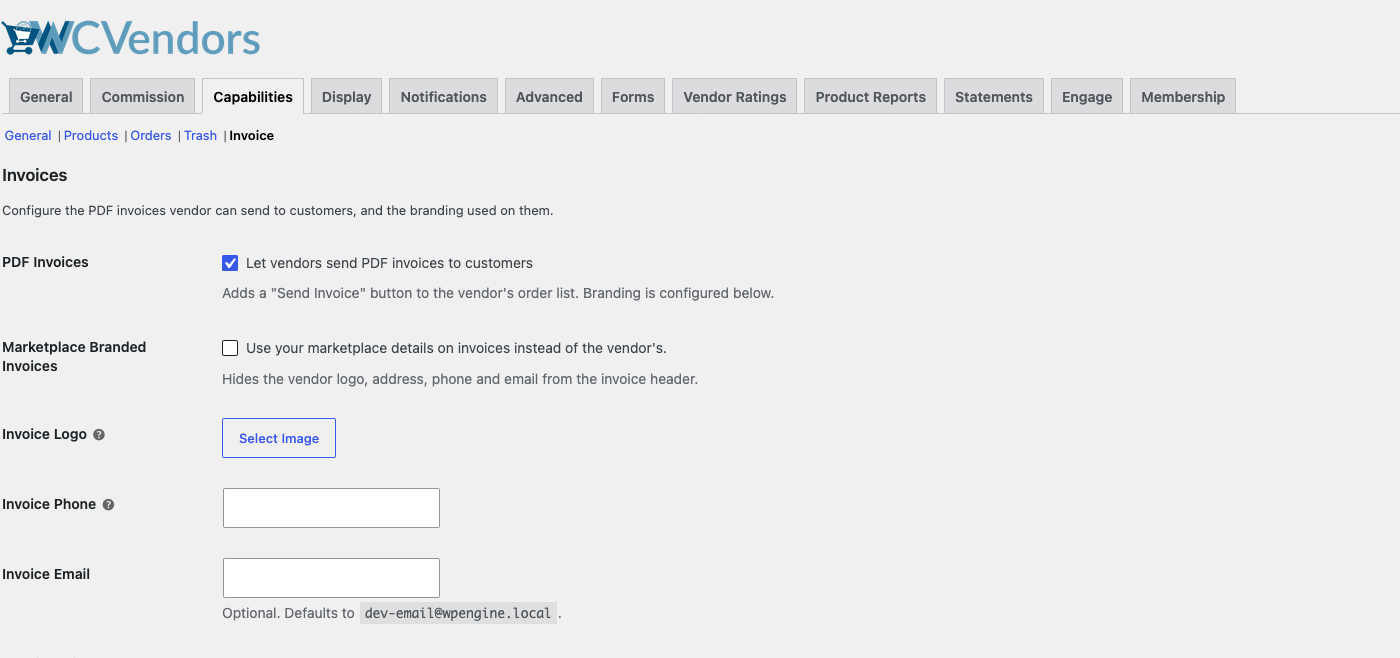Open the Advanced tab
The width and height of the screenshot is (1400, 658).
tap(549, 97)
